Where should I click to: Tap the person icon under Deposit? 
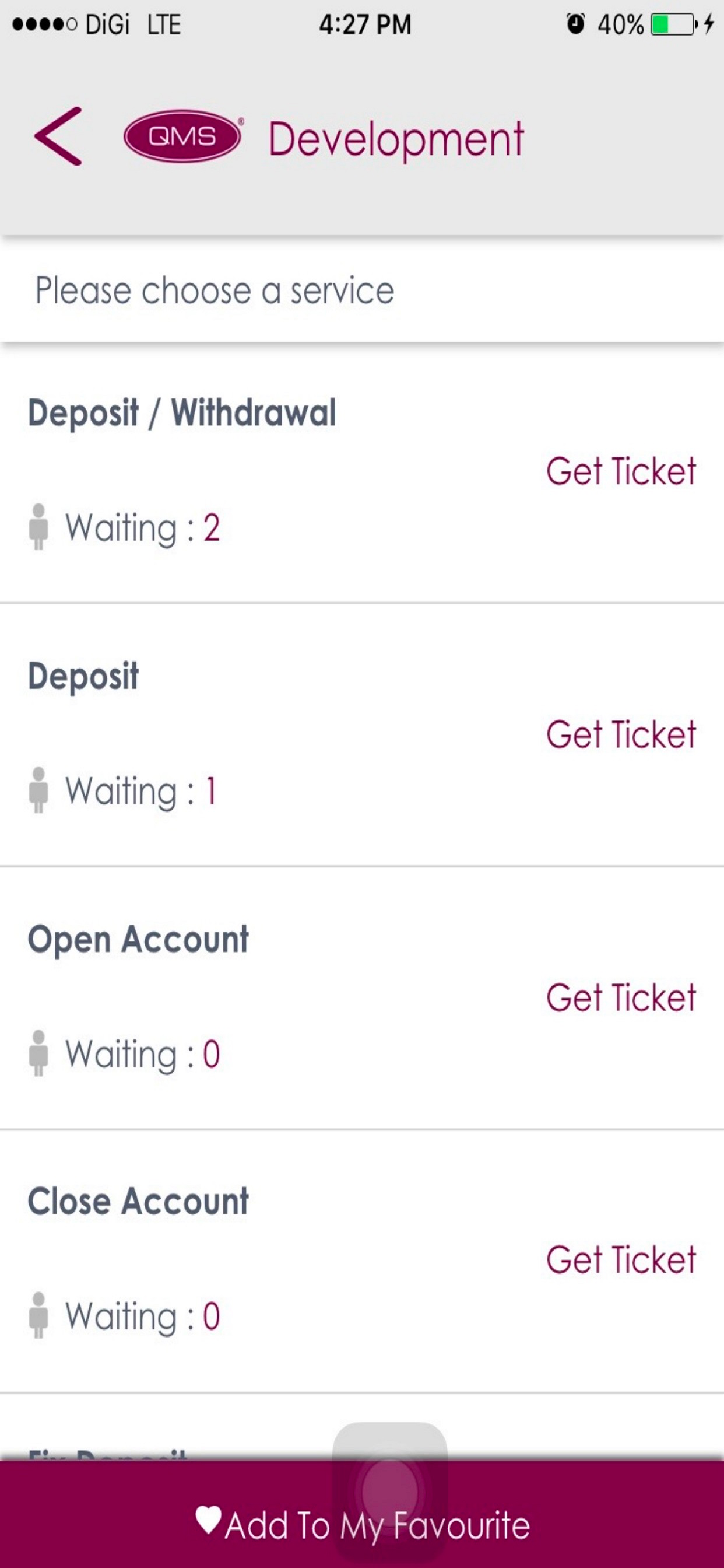click(x=38, y=789)
